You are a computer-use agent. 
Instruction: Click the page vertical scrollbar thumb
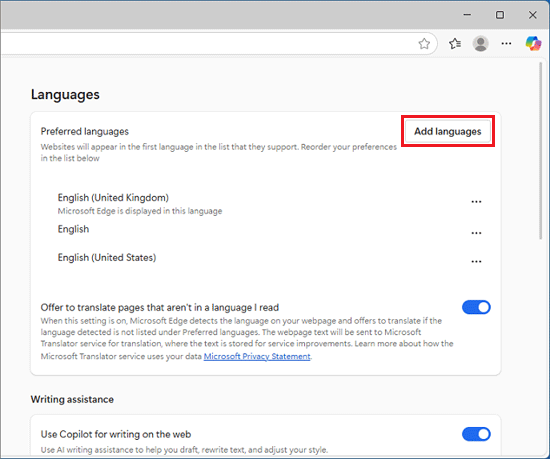click(541, 151)
